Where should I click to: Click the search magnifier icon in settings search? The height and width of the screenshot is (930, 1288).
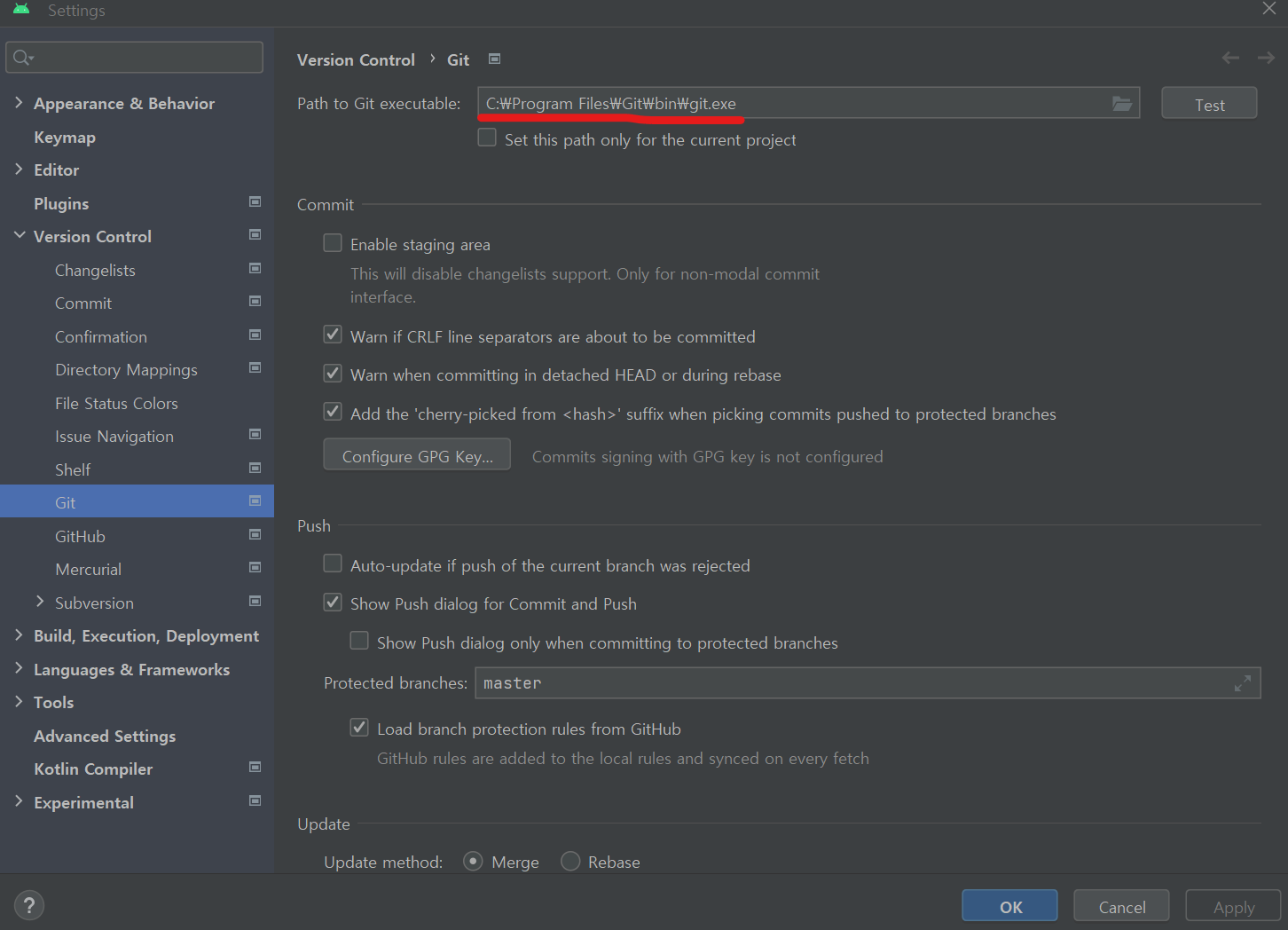[x=22, y=58]
